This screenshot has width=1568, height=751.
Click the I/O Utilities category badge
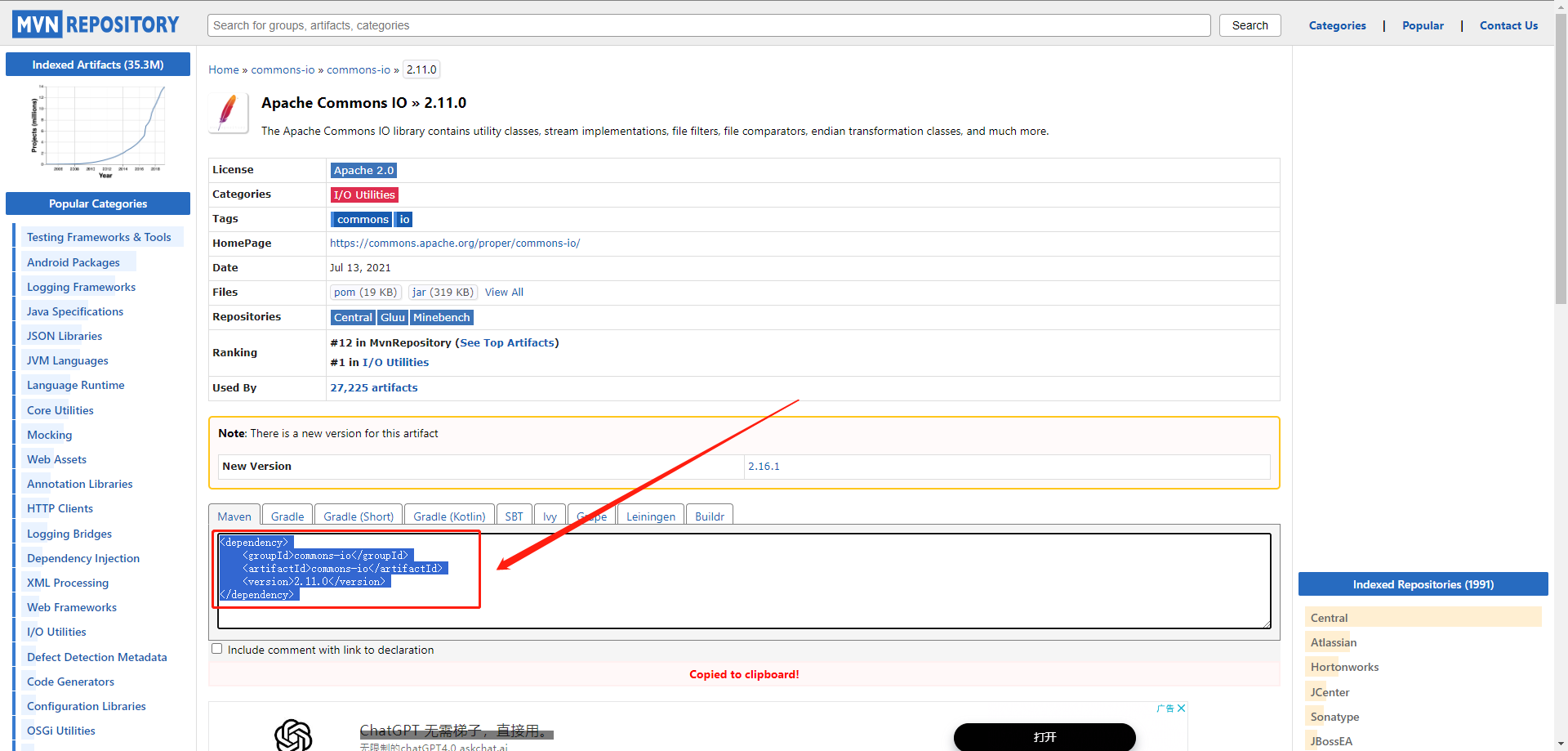pos(364,195)
